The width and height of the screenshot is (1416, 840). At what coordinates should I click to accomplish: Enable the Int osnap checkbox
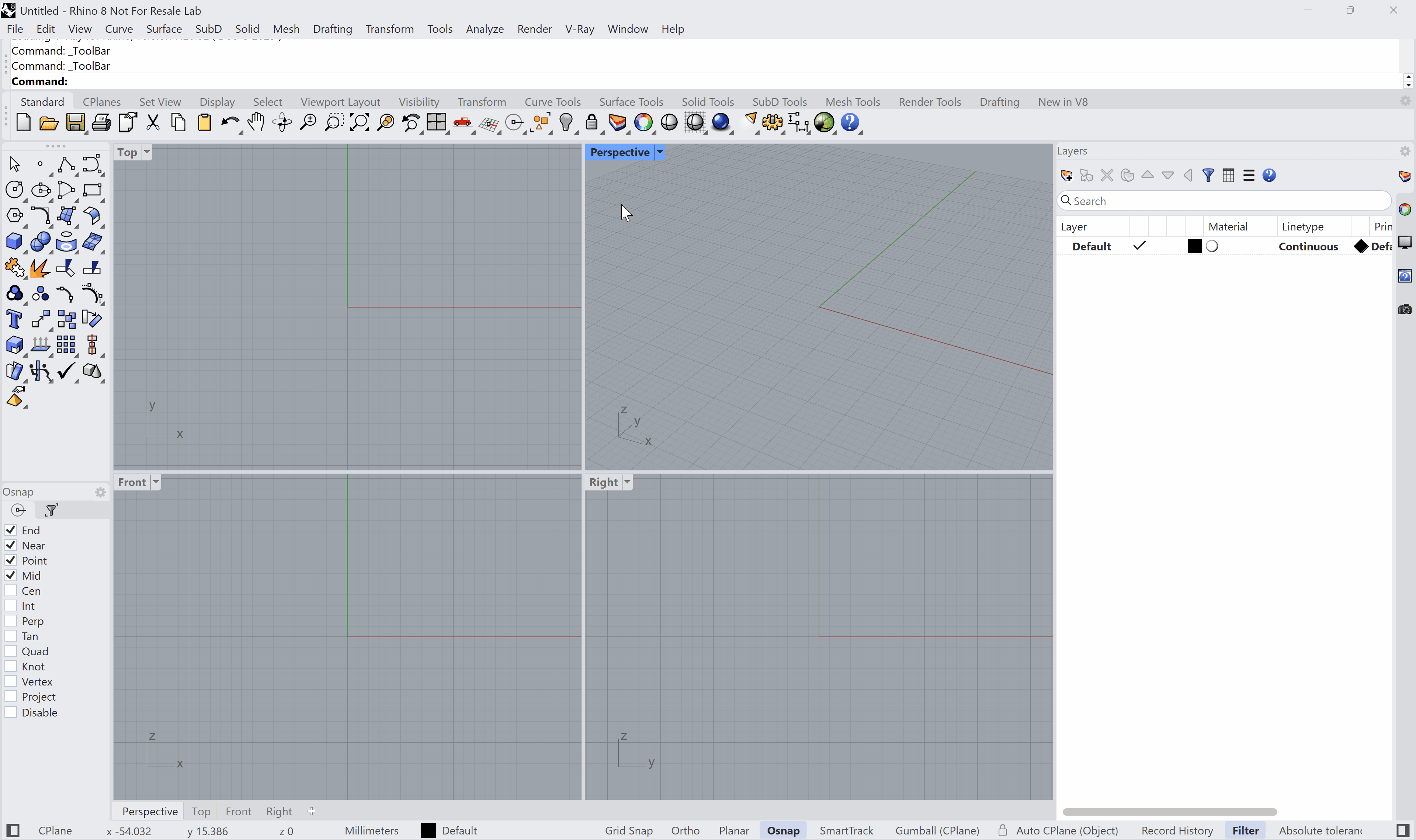[11, 605]
